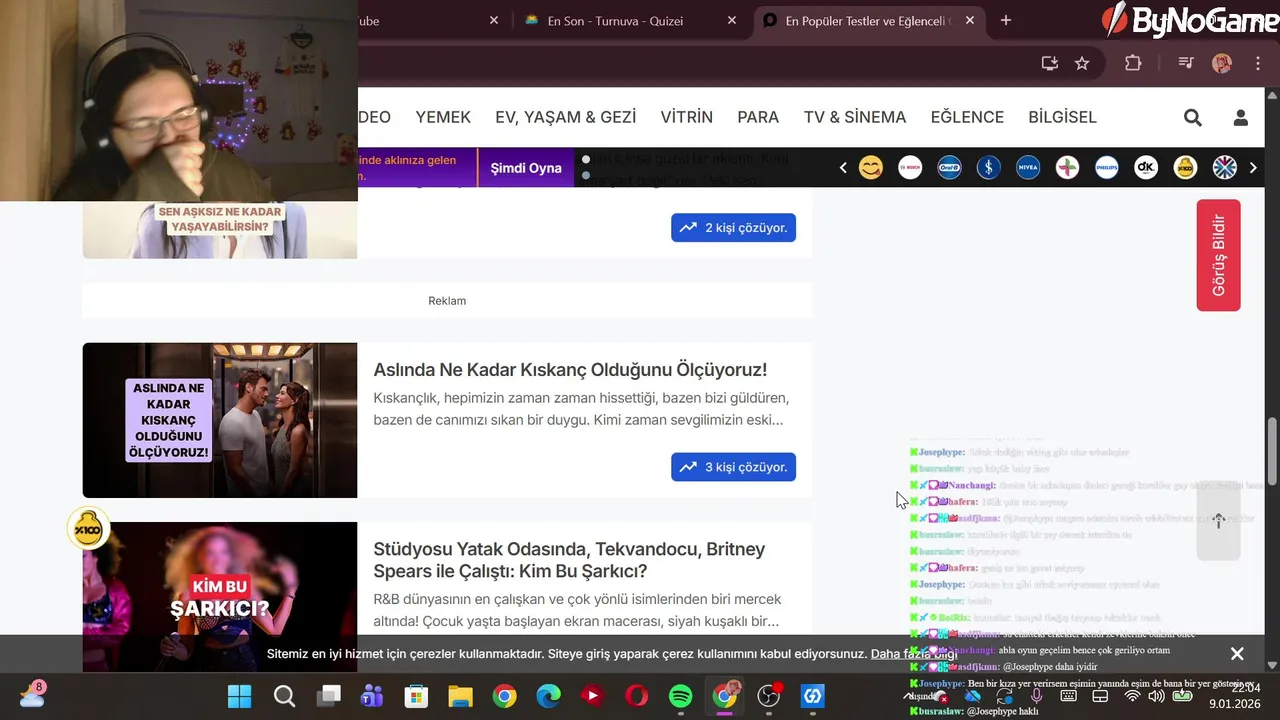Viewport: 1280px width, 720px height.
Task: Click the install app icon in address bar
Action: tap(1049, 63)
